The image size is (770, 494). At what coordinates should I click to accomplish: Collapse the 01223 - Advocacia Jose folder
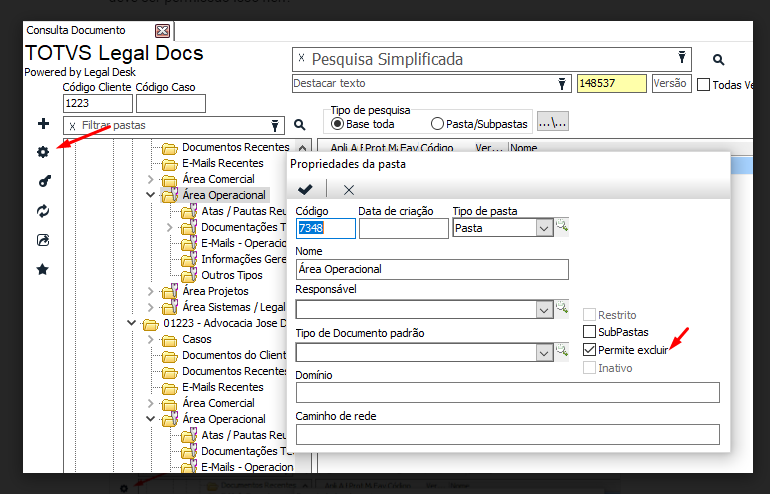point(131,323)
